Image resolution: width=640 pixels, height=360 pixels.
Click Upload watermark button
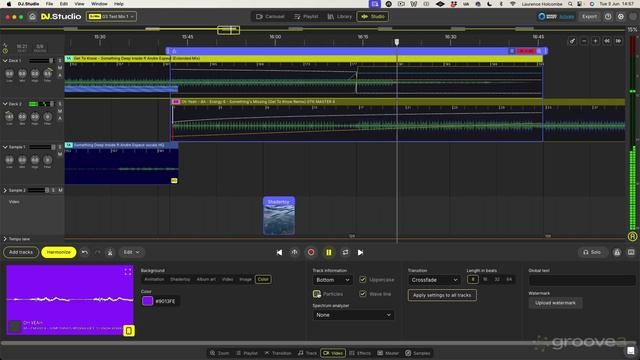coord(555,303)
